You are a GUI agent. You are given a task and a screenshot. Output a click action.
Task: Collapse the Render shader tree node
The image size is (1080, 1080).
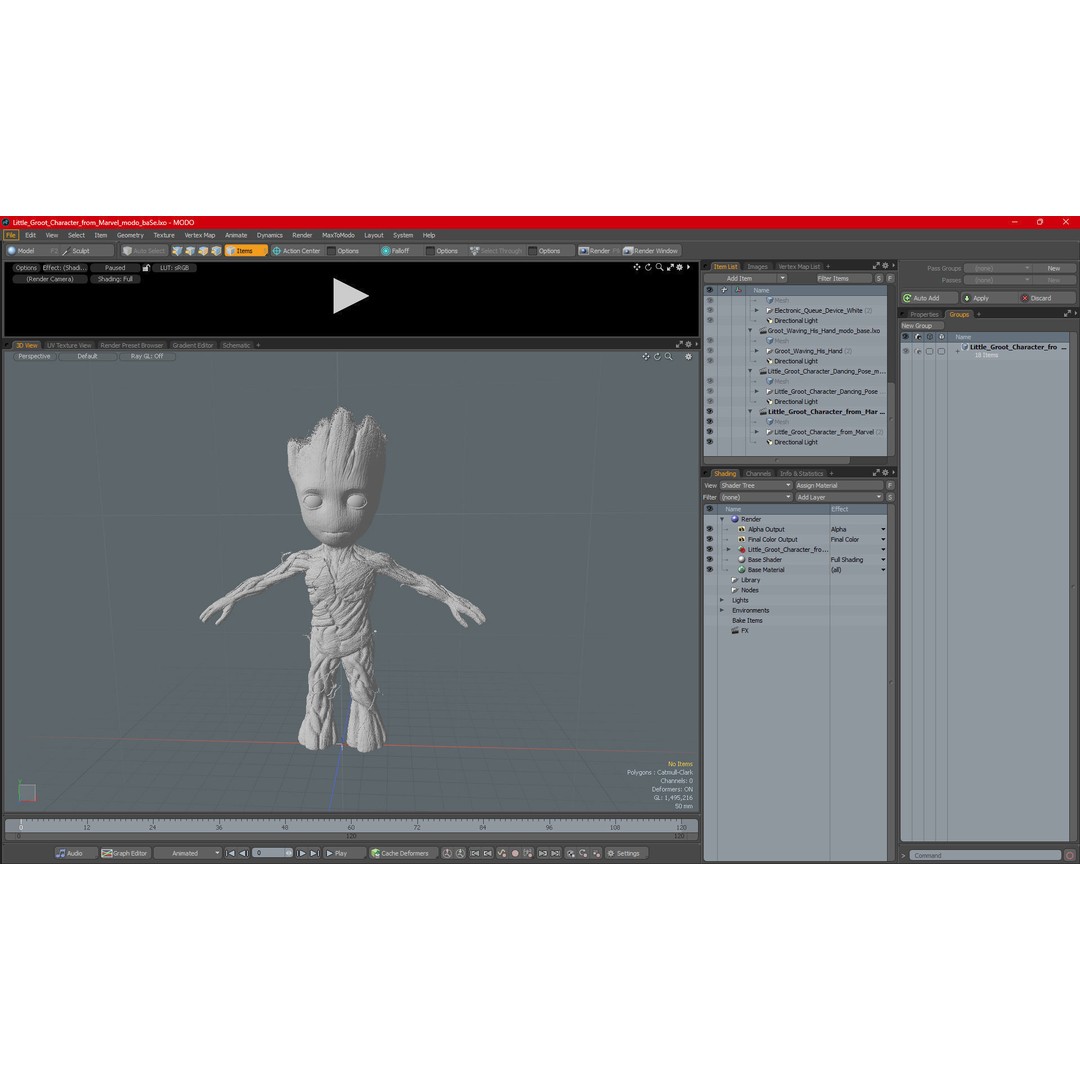722,519
